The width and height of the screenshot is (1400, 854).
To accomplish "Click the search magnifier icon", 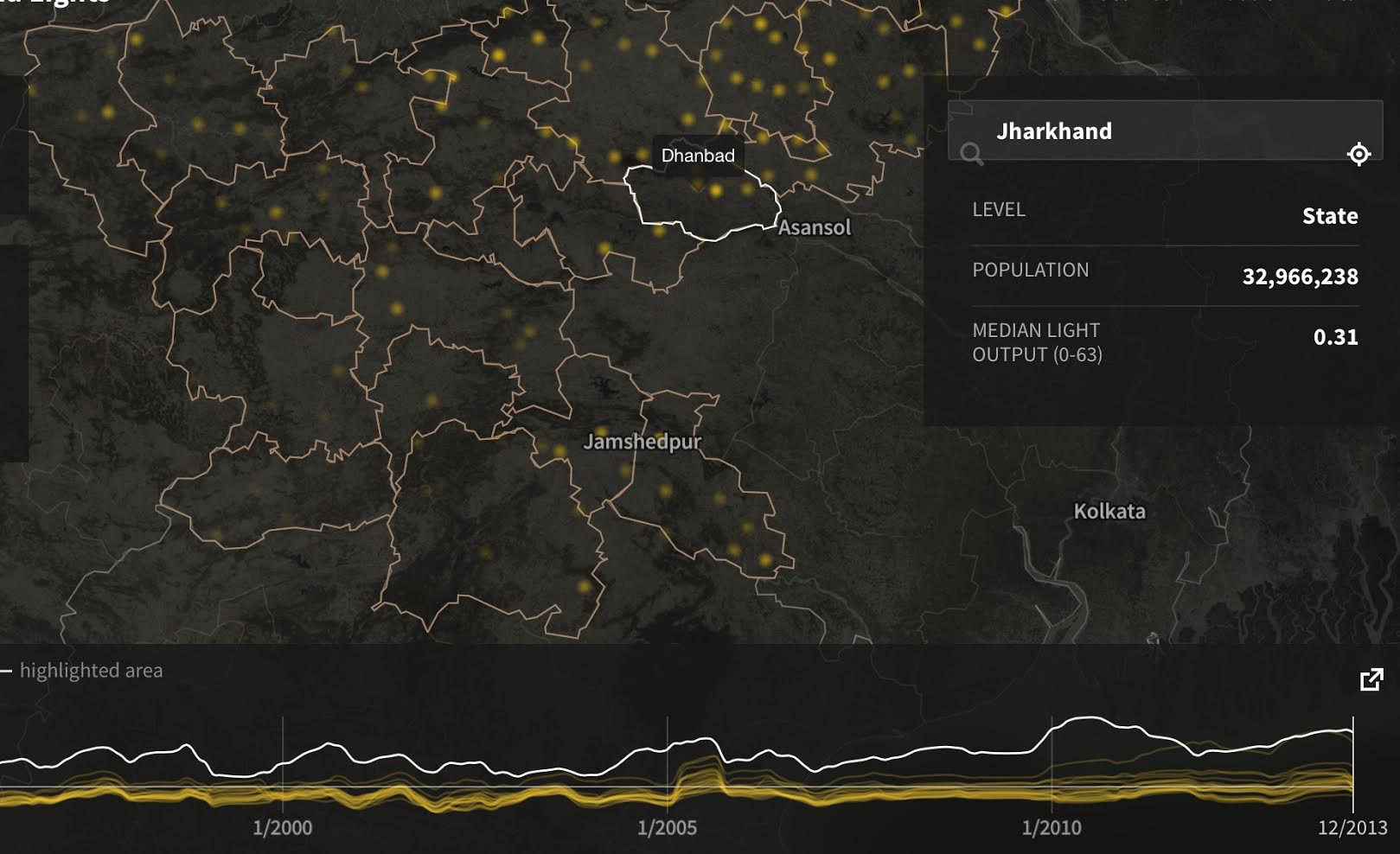I will pyautogui.click(x=973, y=155).
